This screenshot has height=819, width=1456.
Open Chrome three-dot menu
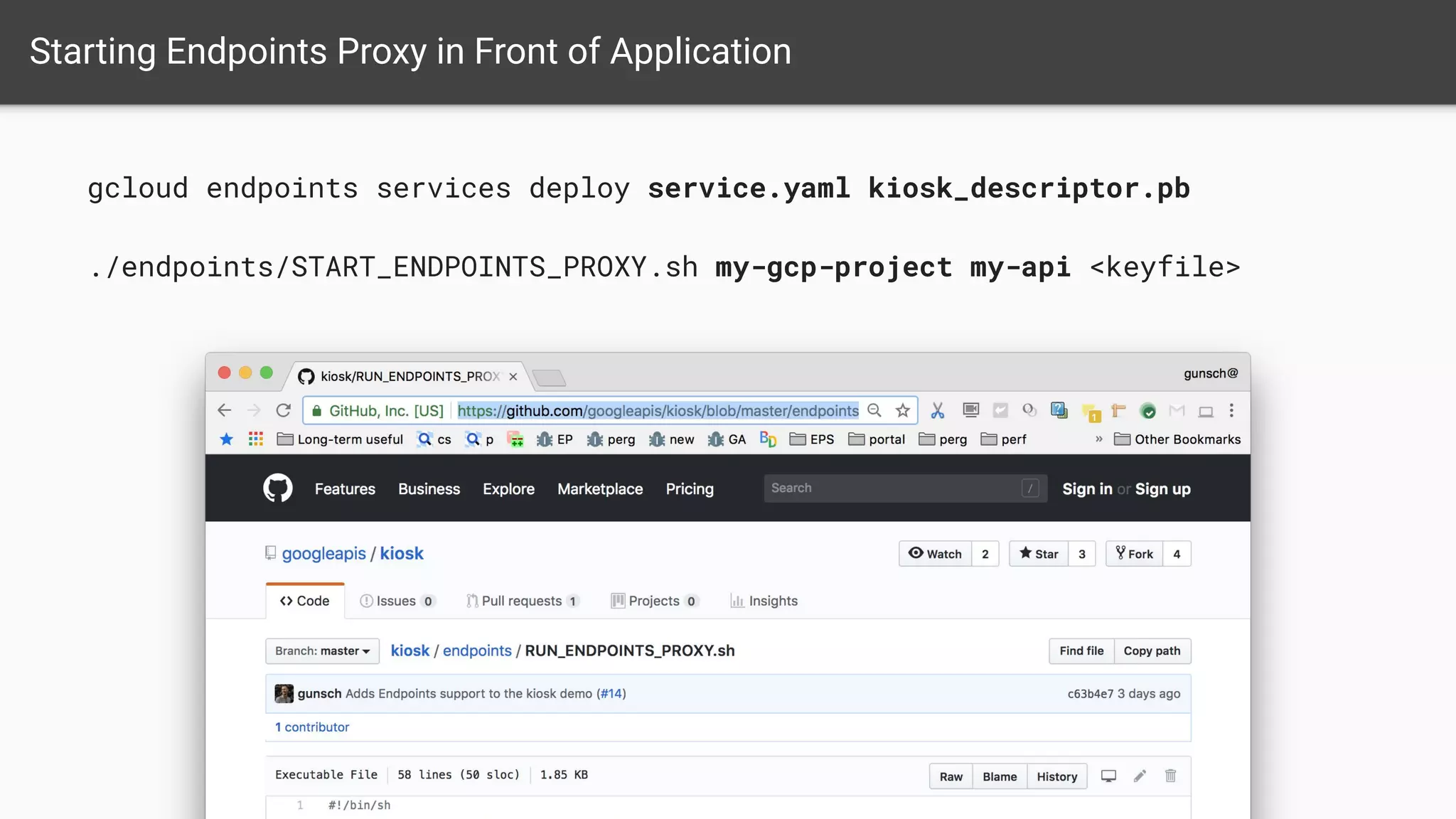1231,410
